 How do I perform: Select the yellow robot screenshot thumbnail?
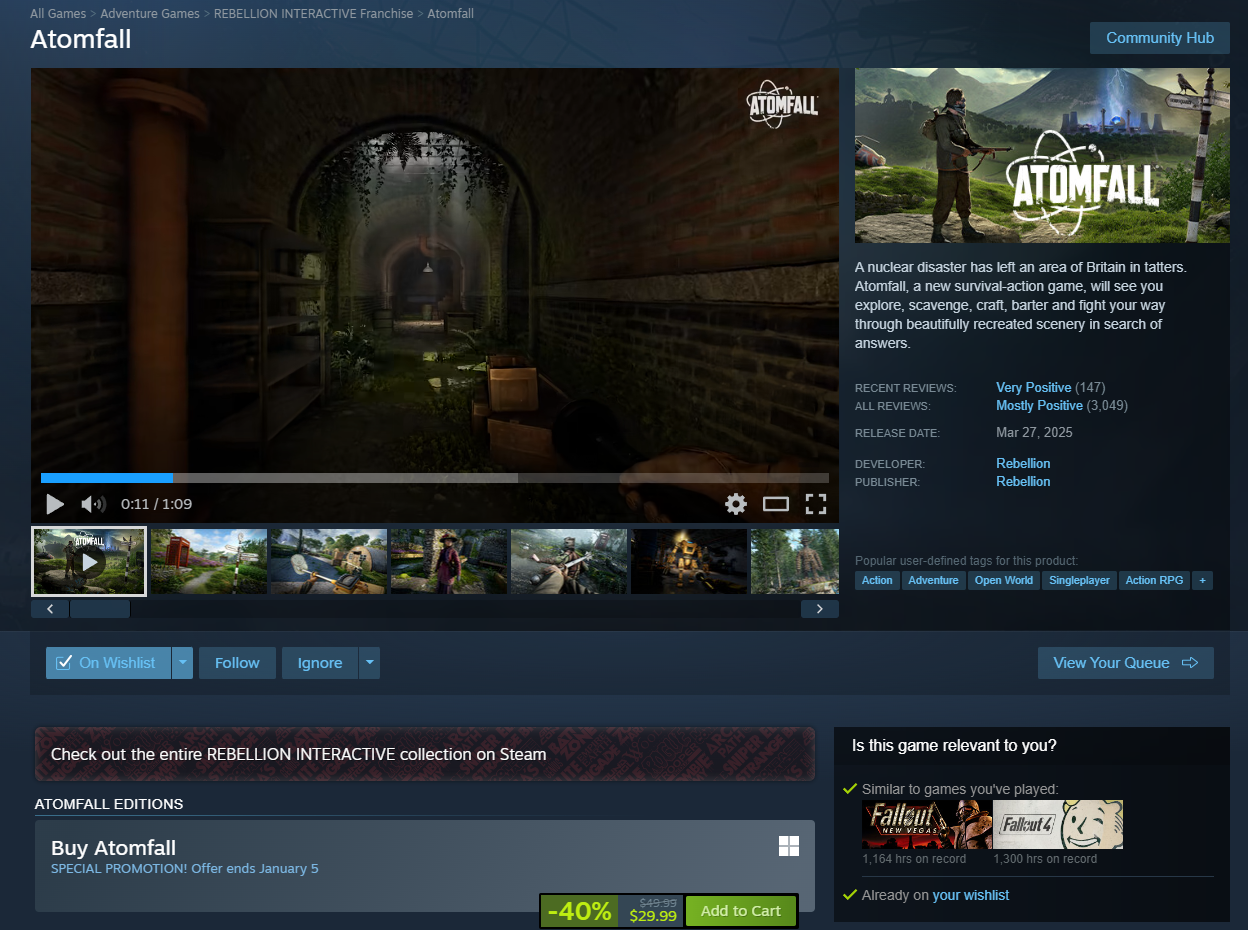pos(688,561)
